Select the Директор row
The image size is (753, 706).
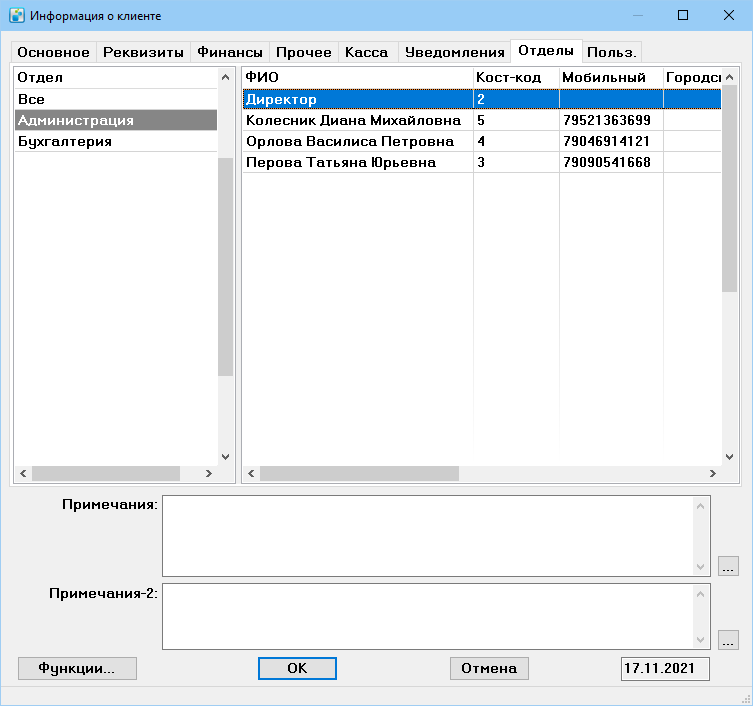pyautogui.click(x=482, y=99)
